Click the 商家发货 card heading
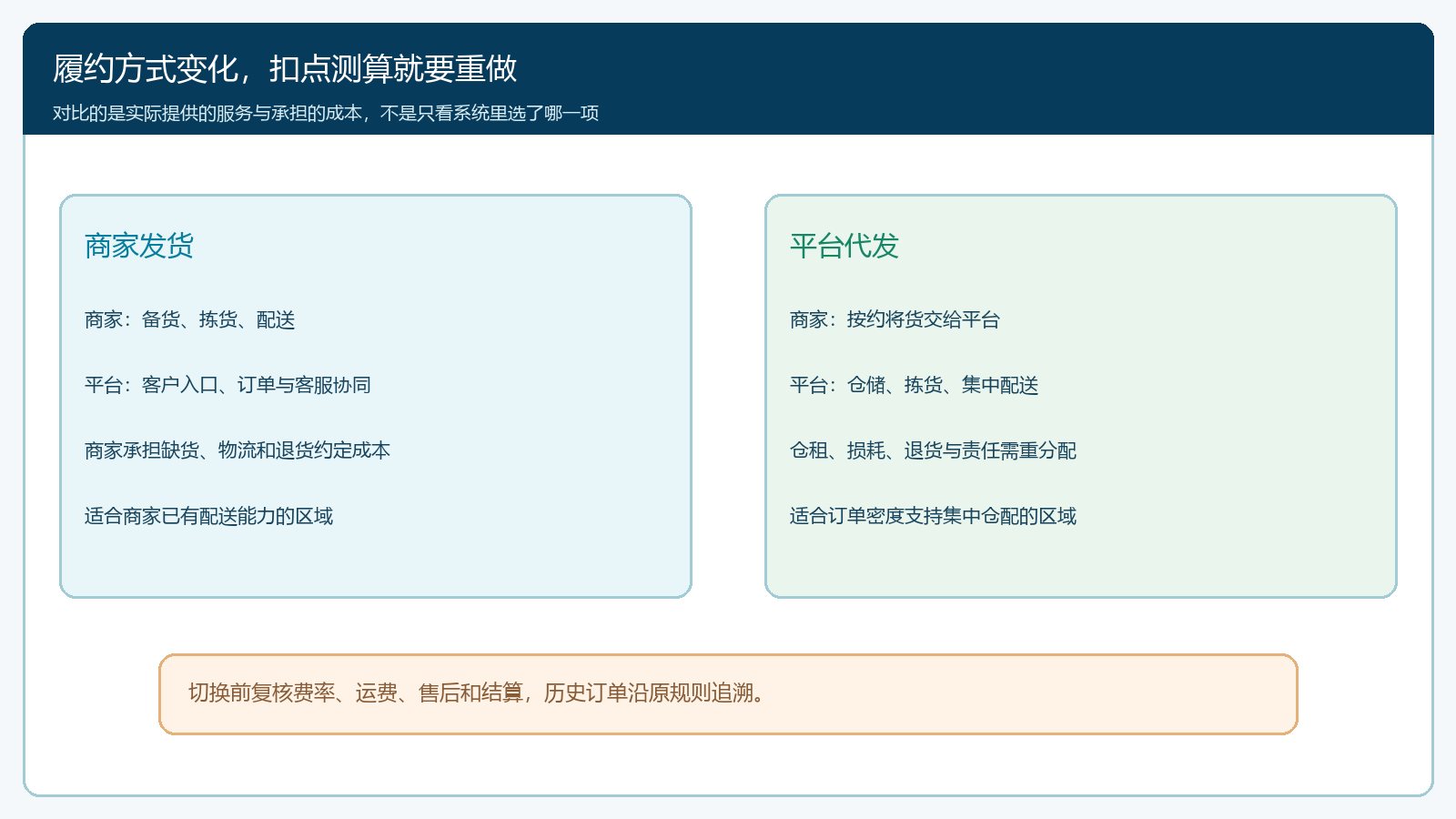The height and width of the screenshot is (819, 1456). click(139, 246)
